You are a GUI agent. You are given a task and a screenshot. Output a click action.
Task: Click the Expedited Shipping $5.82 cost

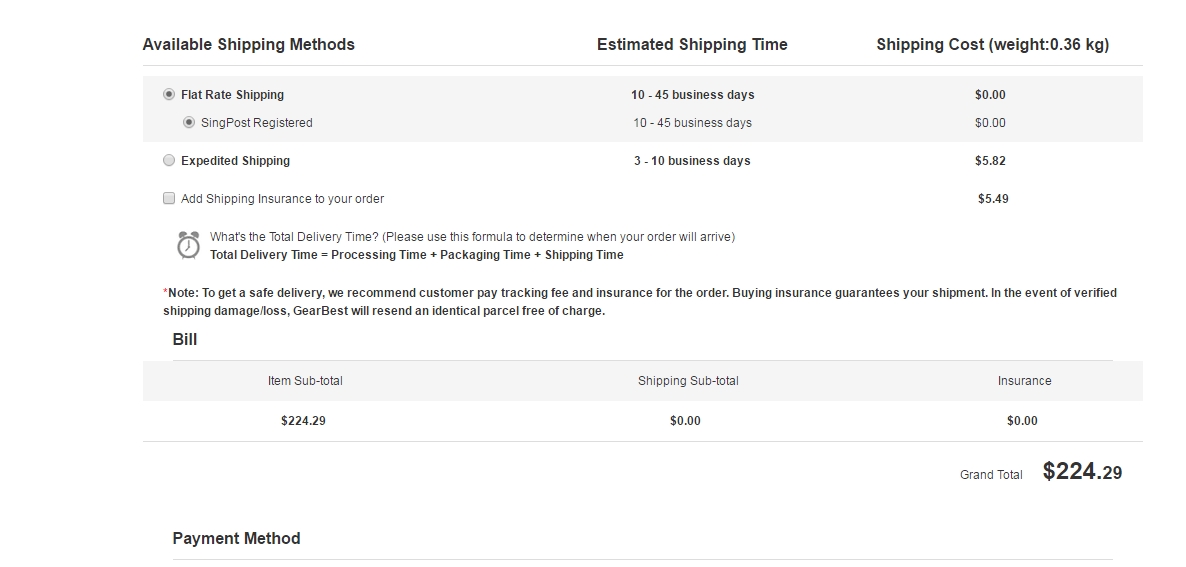coord(990,160)
